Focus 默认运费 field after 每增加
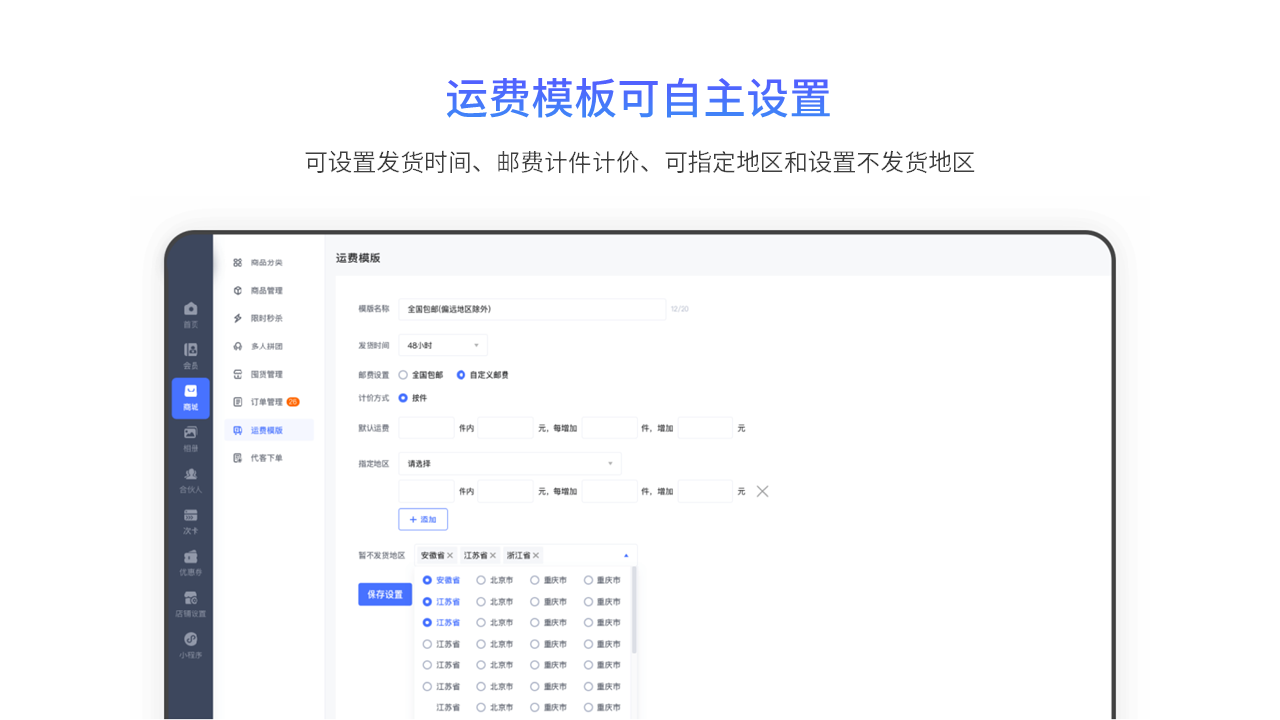The height and width of the screenshot is (720, 1280). [610, 428]
